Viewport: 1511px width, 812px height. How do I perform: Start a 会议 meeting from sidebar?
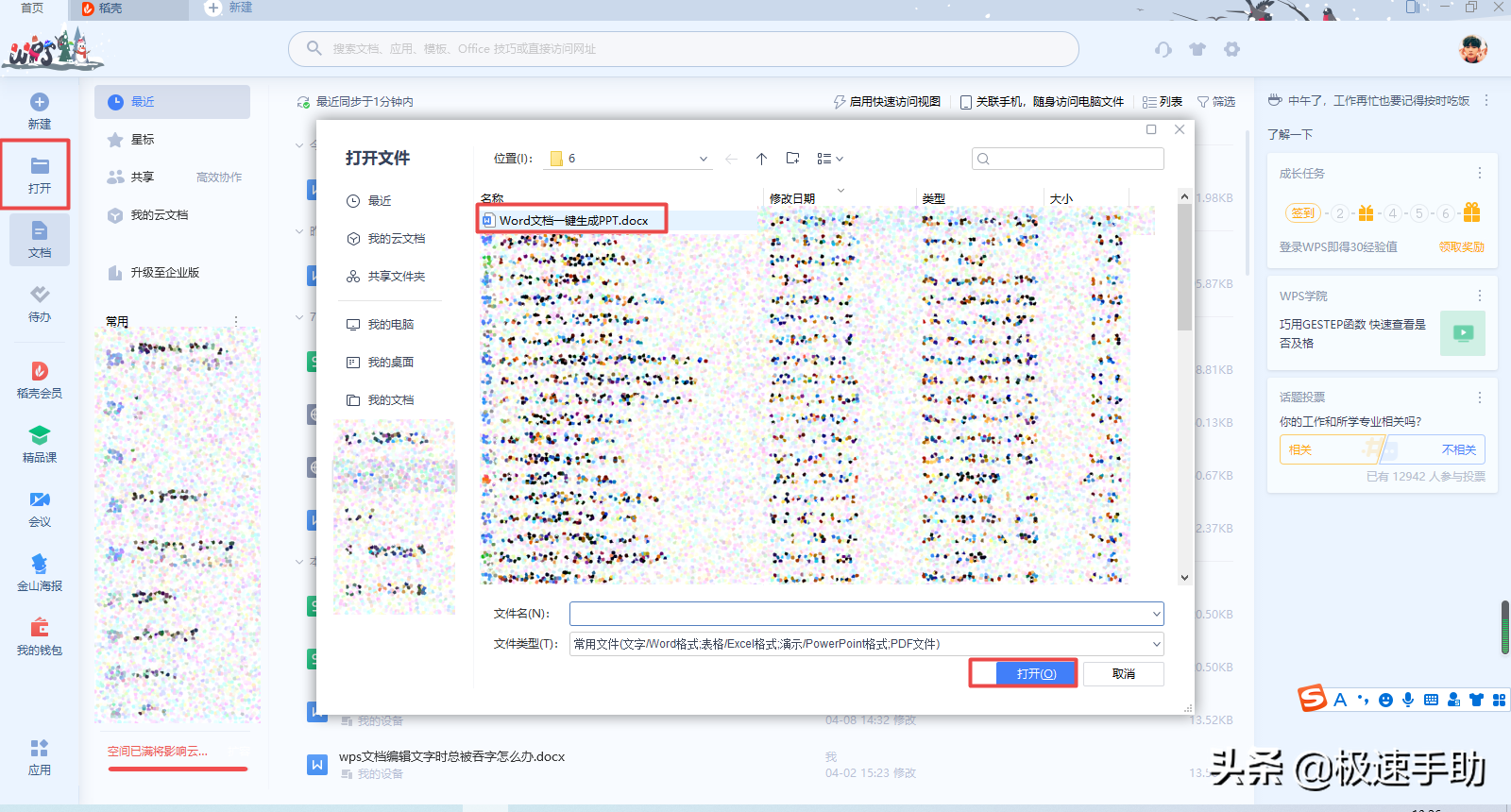point(40,509)
